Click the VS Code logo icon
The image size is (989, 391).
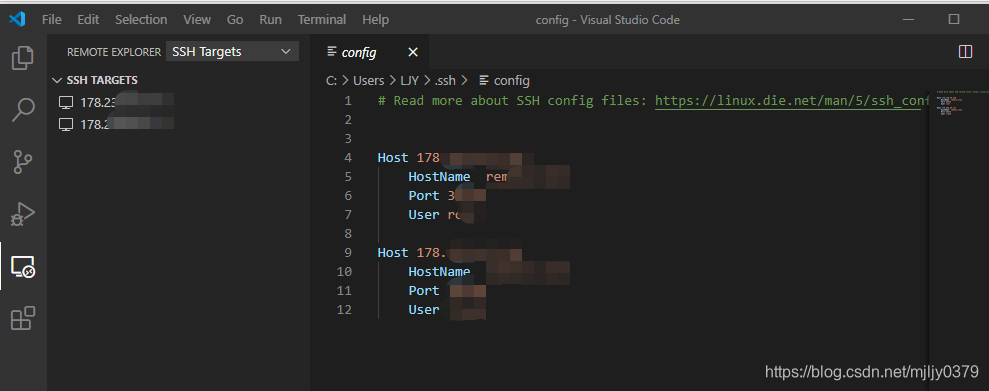(x=17, y=19)
